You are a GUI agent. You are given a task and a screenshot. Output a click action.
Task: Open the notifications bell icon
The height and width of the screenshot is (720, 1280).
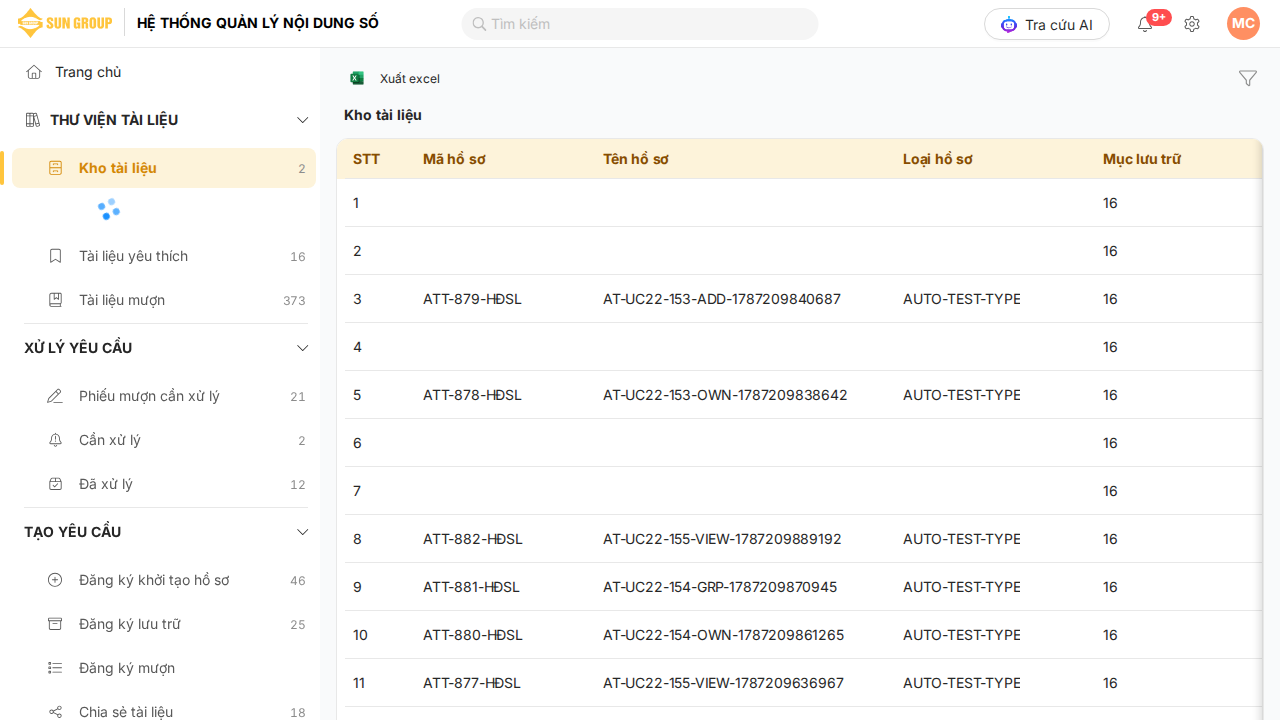[1145, 25]
